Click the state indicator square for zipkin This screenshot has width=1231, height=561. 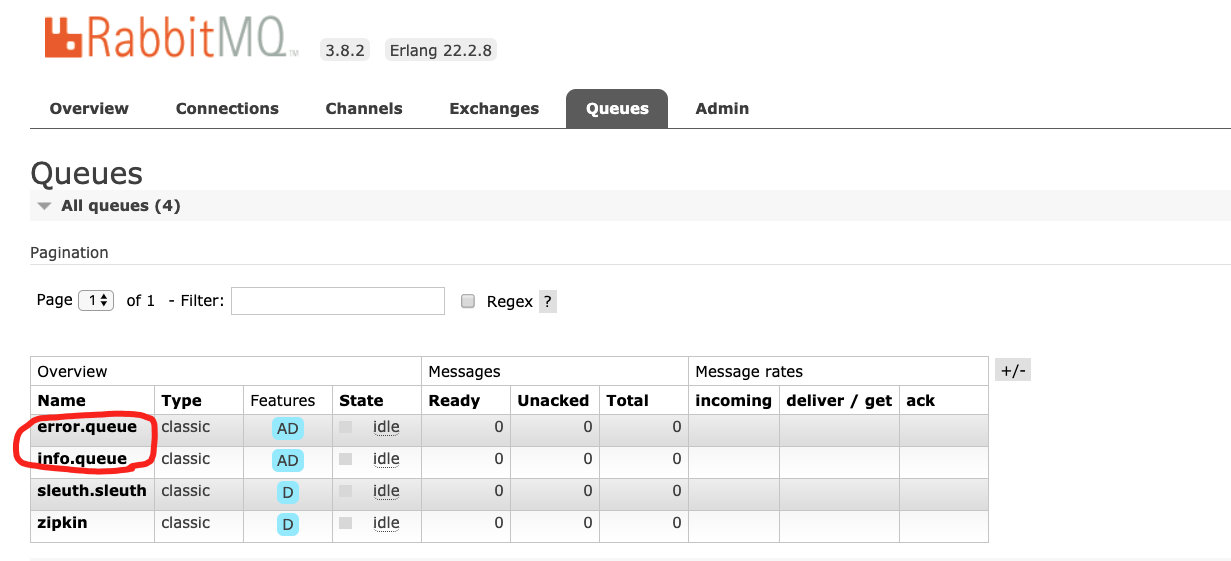coord(345,523)
